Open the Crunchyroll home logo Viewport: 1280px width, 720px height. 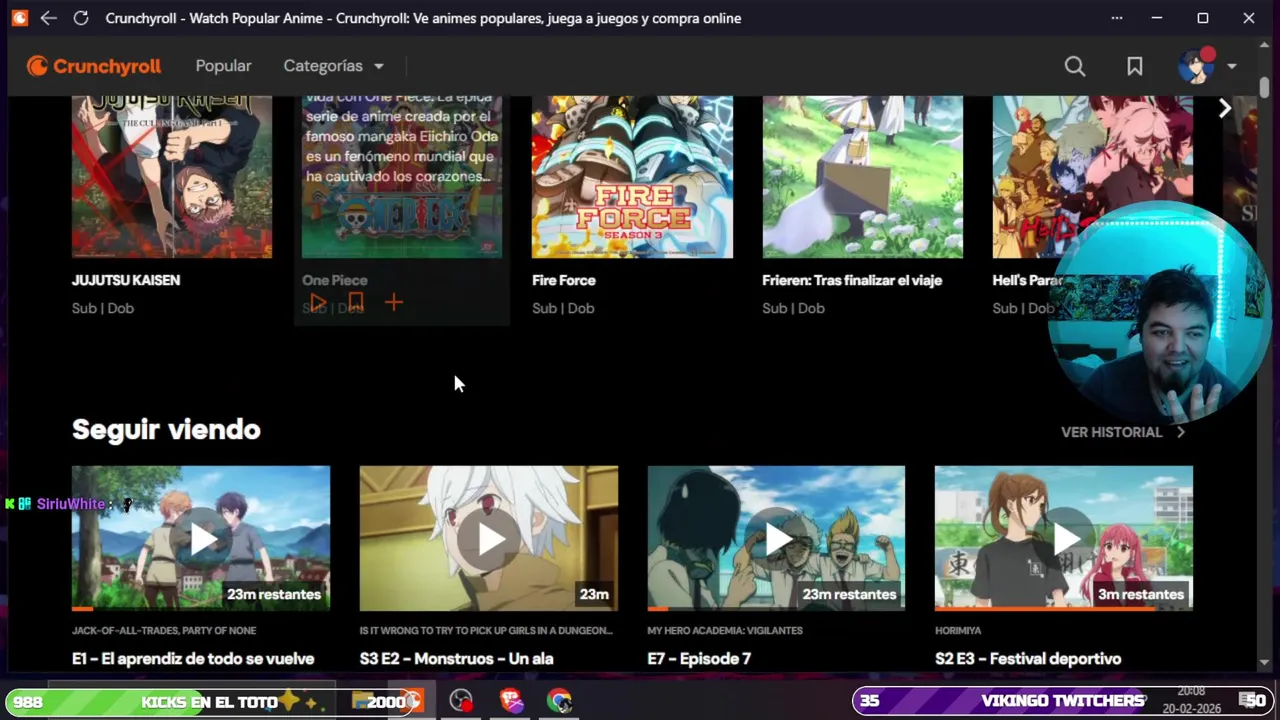point(94,66)
